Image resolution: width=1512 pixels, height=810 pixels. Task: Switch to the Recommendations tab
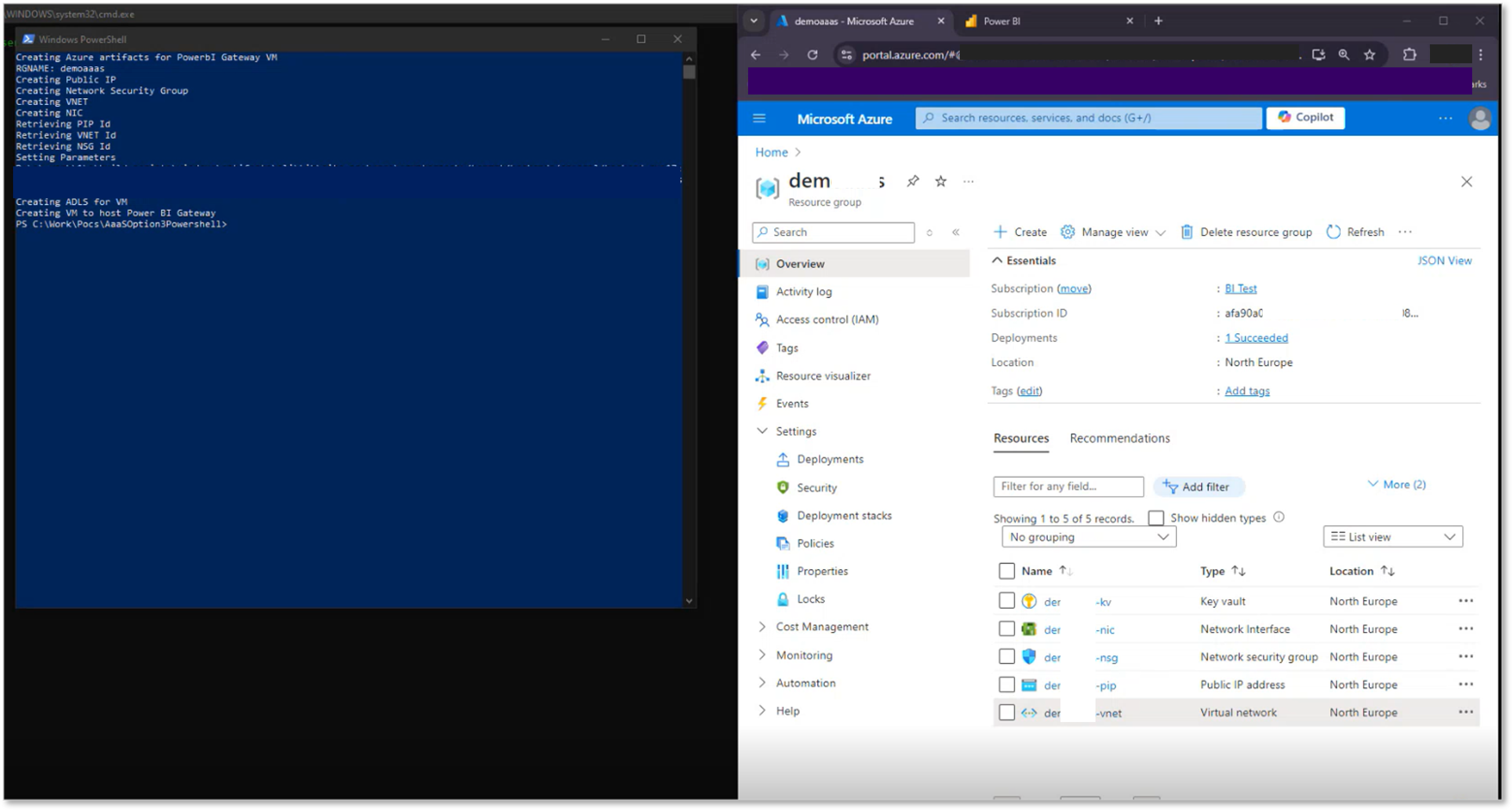(1119, 439)
